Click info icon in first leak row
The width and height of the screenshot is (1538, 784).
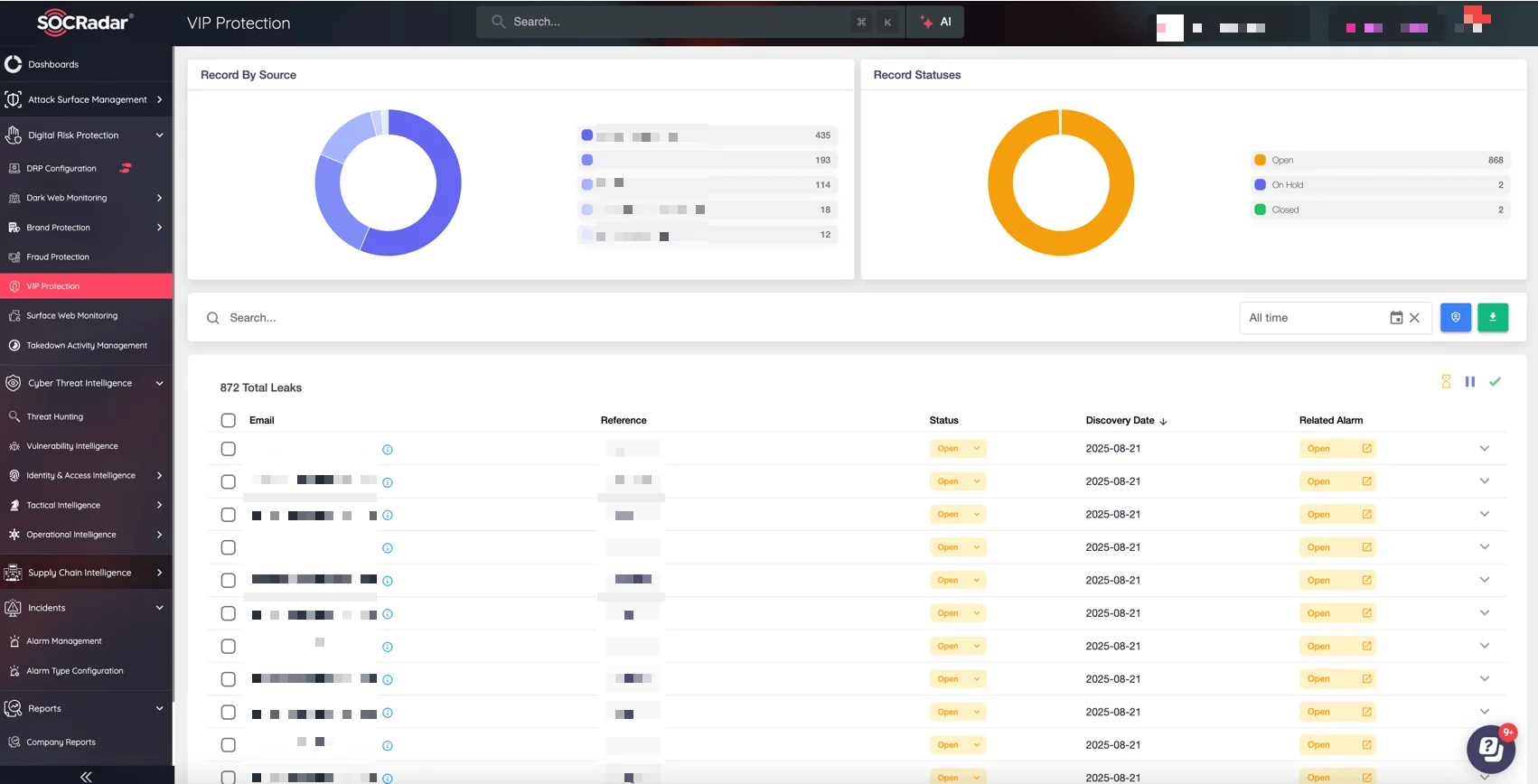pos(388,450)
